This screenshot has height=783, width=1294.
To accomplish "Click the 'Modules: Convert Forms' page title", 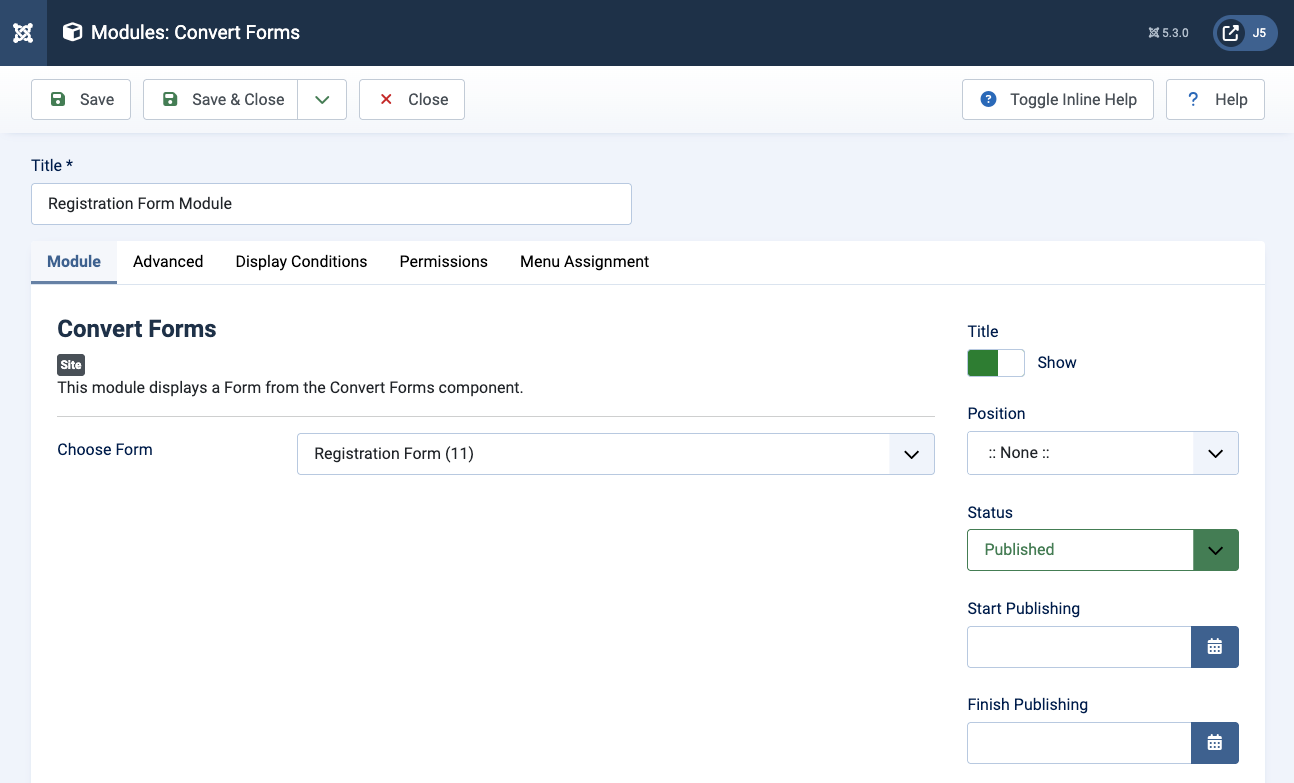I will 195,33.
